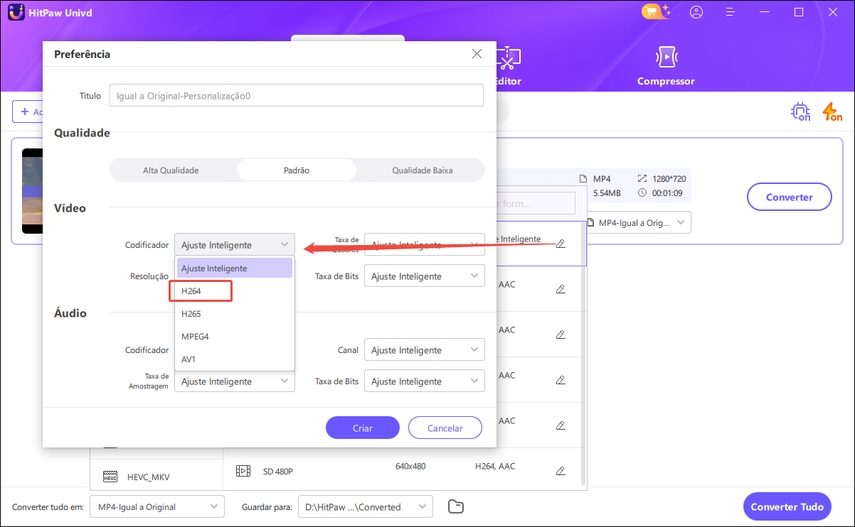Click the Editor scissors icon
The width and height of the screenshot is (855, 527).
tap(508, 58)
